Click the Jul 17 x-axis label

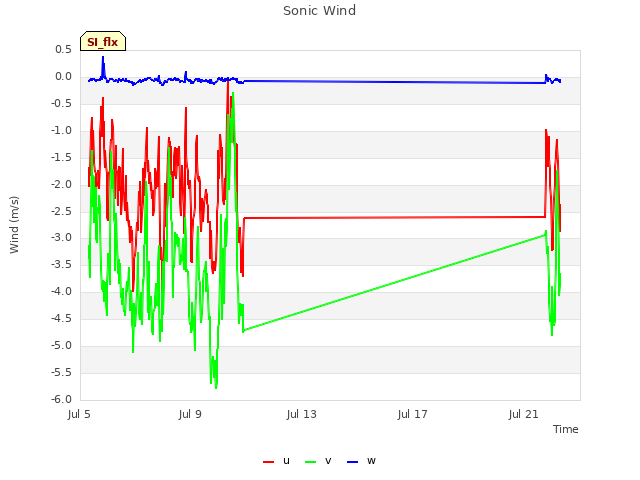[412, 414]
